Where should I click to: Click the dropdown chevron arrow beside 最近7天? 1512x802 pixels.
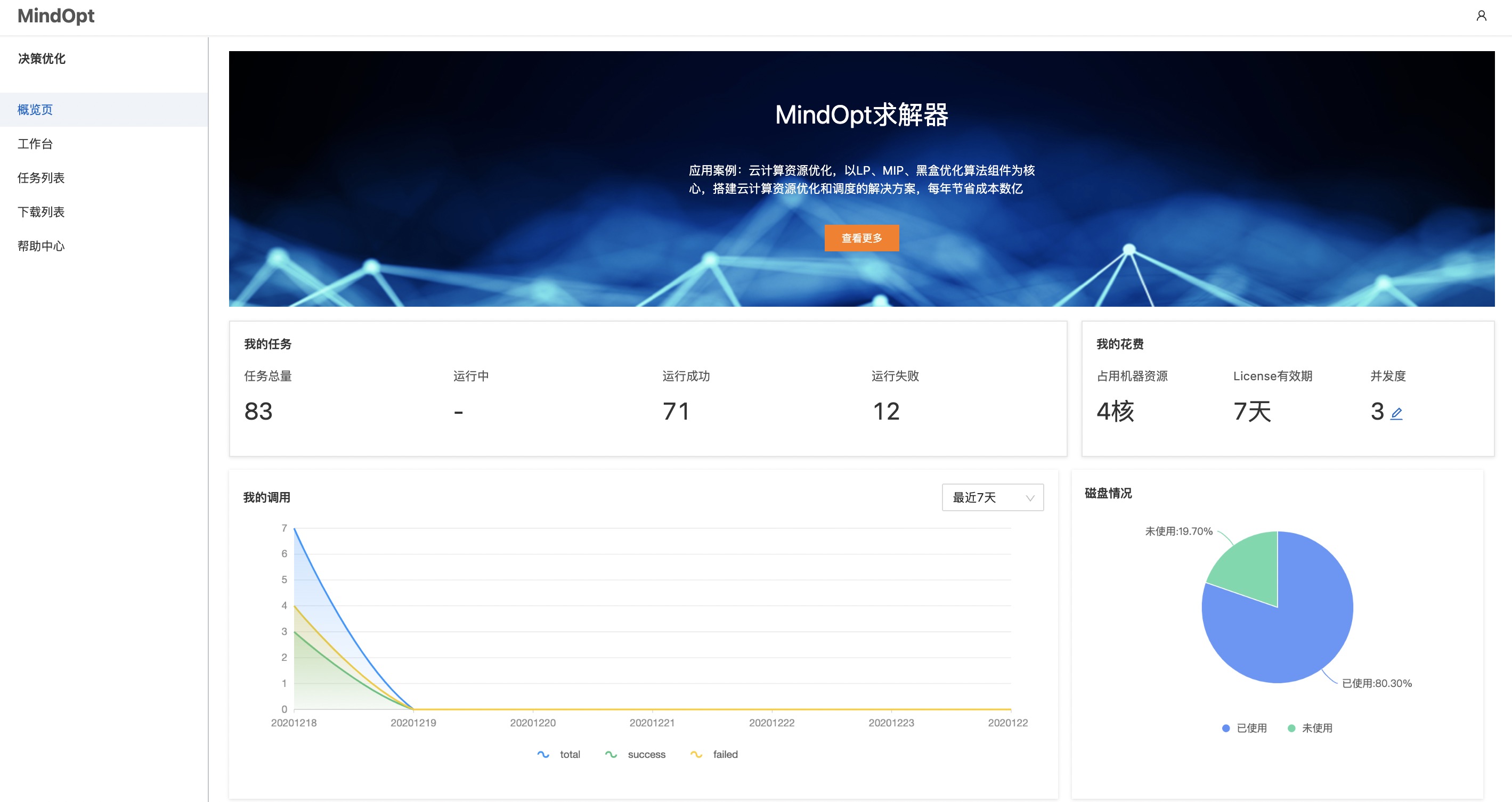click(1029, 498)
